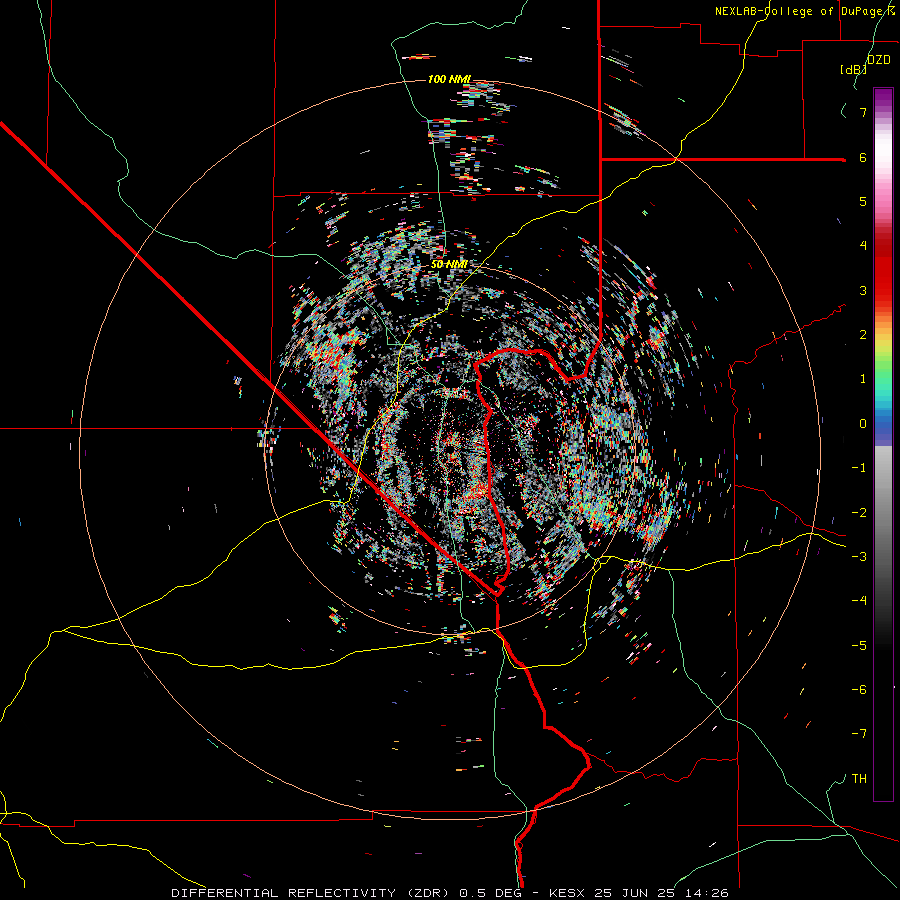Click the -2 value on the dB scale

click(x=859, y=513)
